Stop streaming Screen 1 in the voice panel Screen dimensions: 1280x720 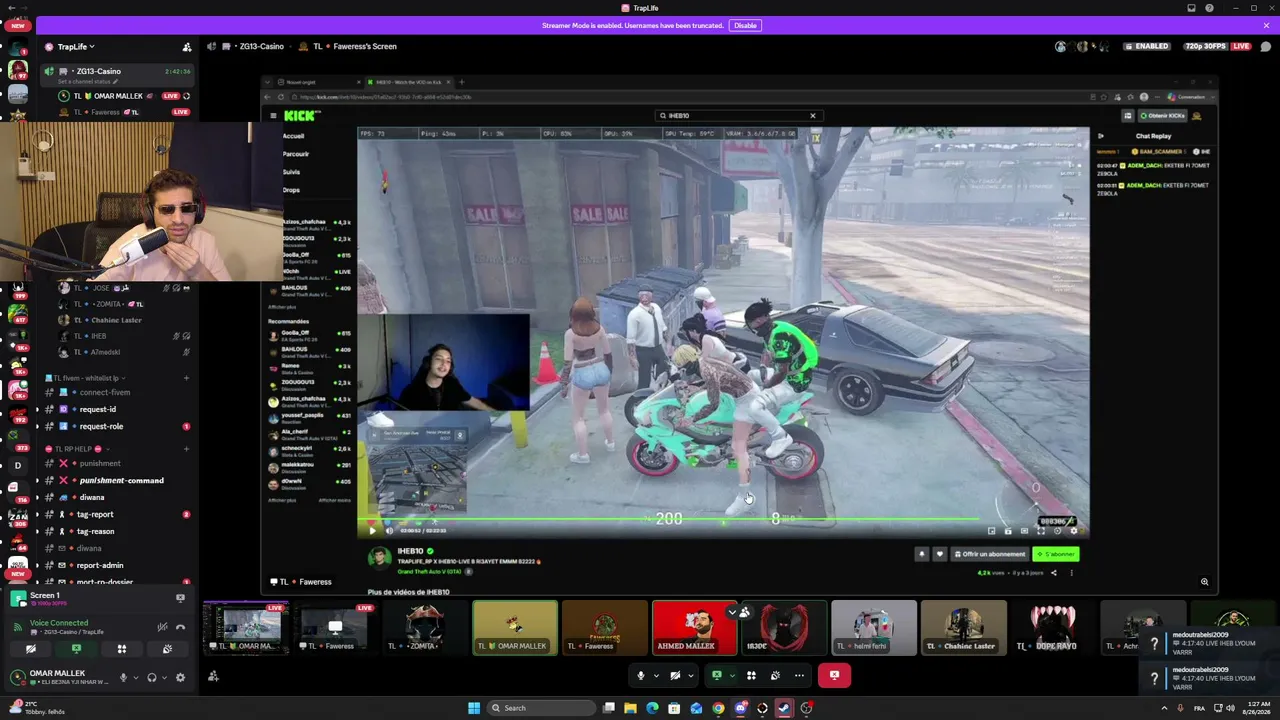pyautogui.click(x=180, y=598)
